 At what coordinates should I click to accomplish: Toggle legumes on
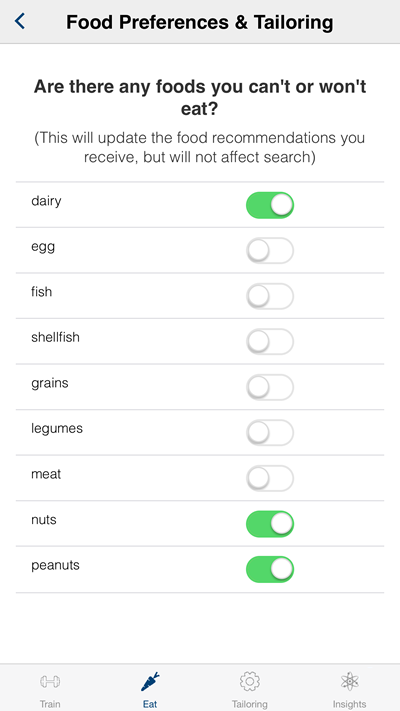(270, 433)
